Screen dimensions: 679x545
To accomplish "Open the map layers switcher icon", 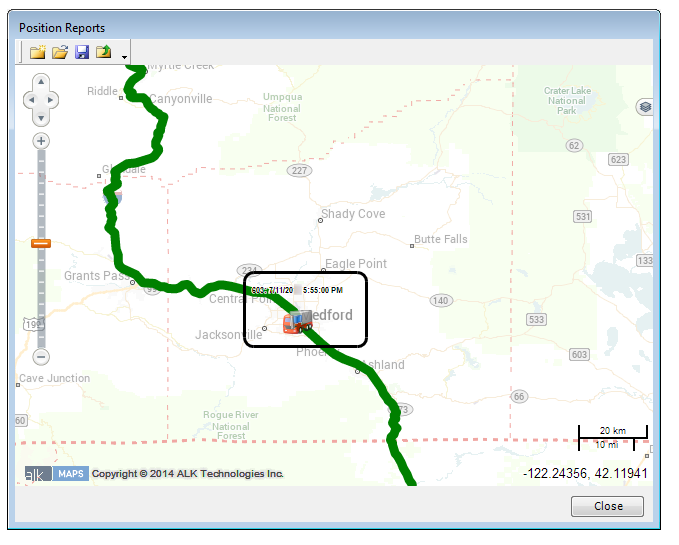I will coord(645,106).
